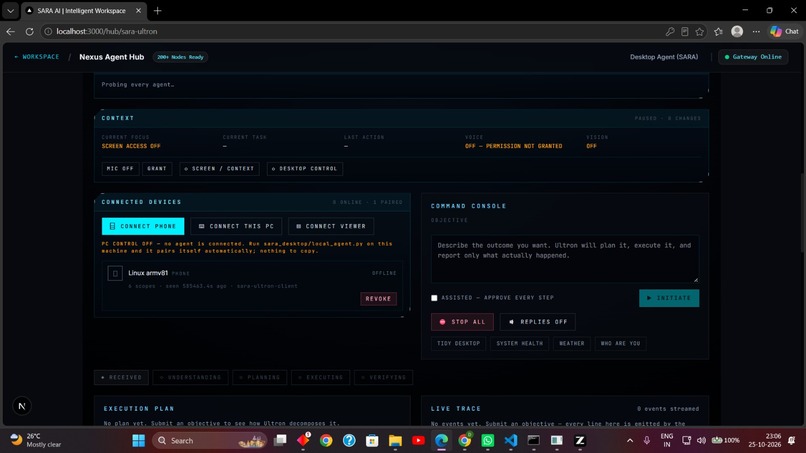Click the Understanding stage tab
This screenshot has height=453, width=806.
tap(190, 377)
